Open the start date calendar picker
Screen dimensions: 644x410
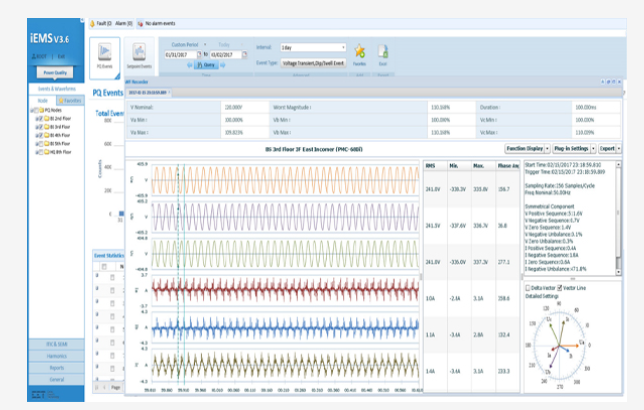pyautogui.click(x=198, y=54)
